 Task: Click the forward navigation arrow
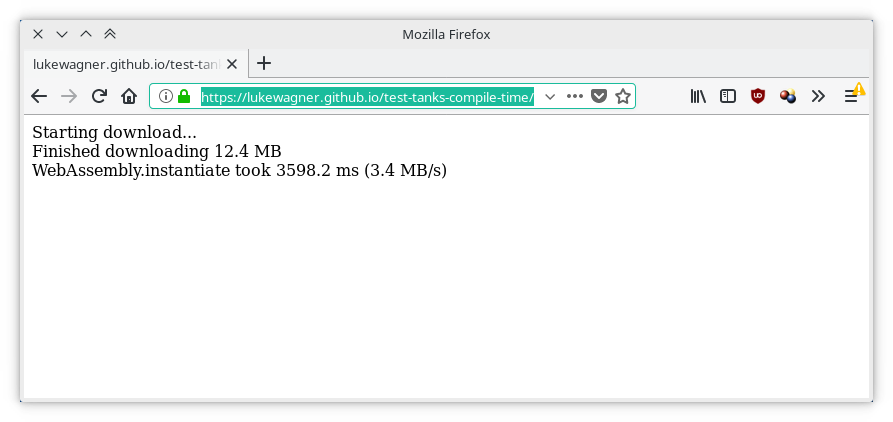tap(69, 96)
